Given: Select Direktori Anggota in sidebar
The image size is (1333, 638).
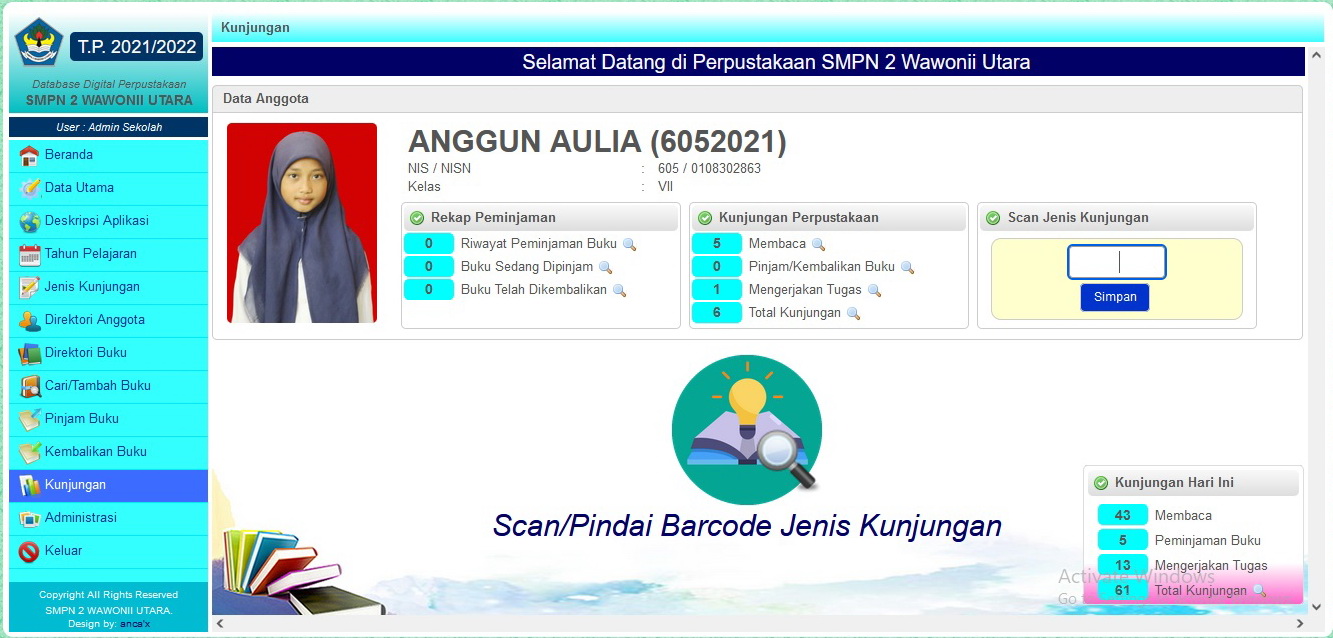Looking at the screenshot, I should click(x=94, y=320).
